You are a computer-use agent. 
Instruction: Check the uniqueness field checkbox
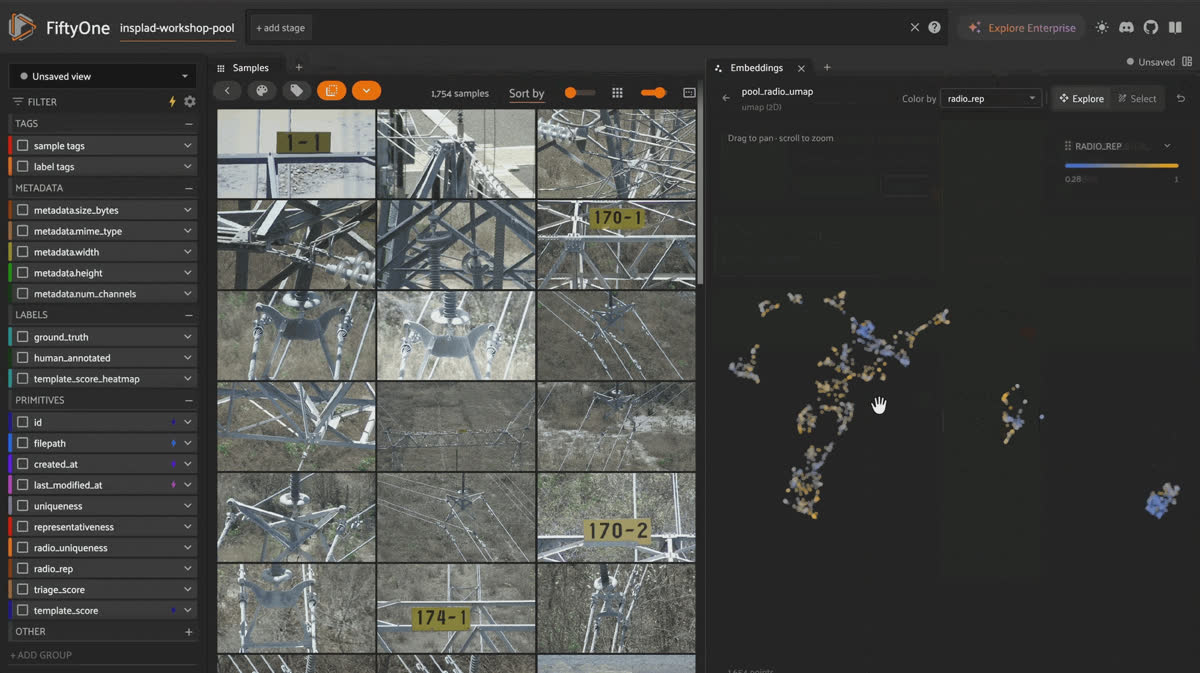pyautogui.click(x=23, y=506)
